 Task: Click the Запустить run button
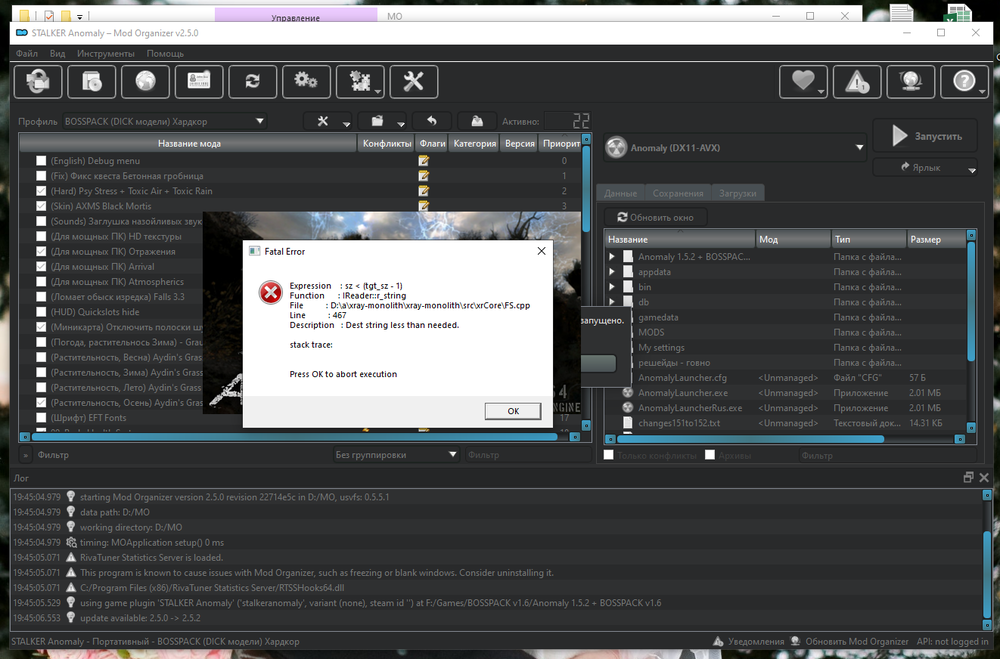pos(925,136)
